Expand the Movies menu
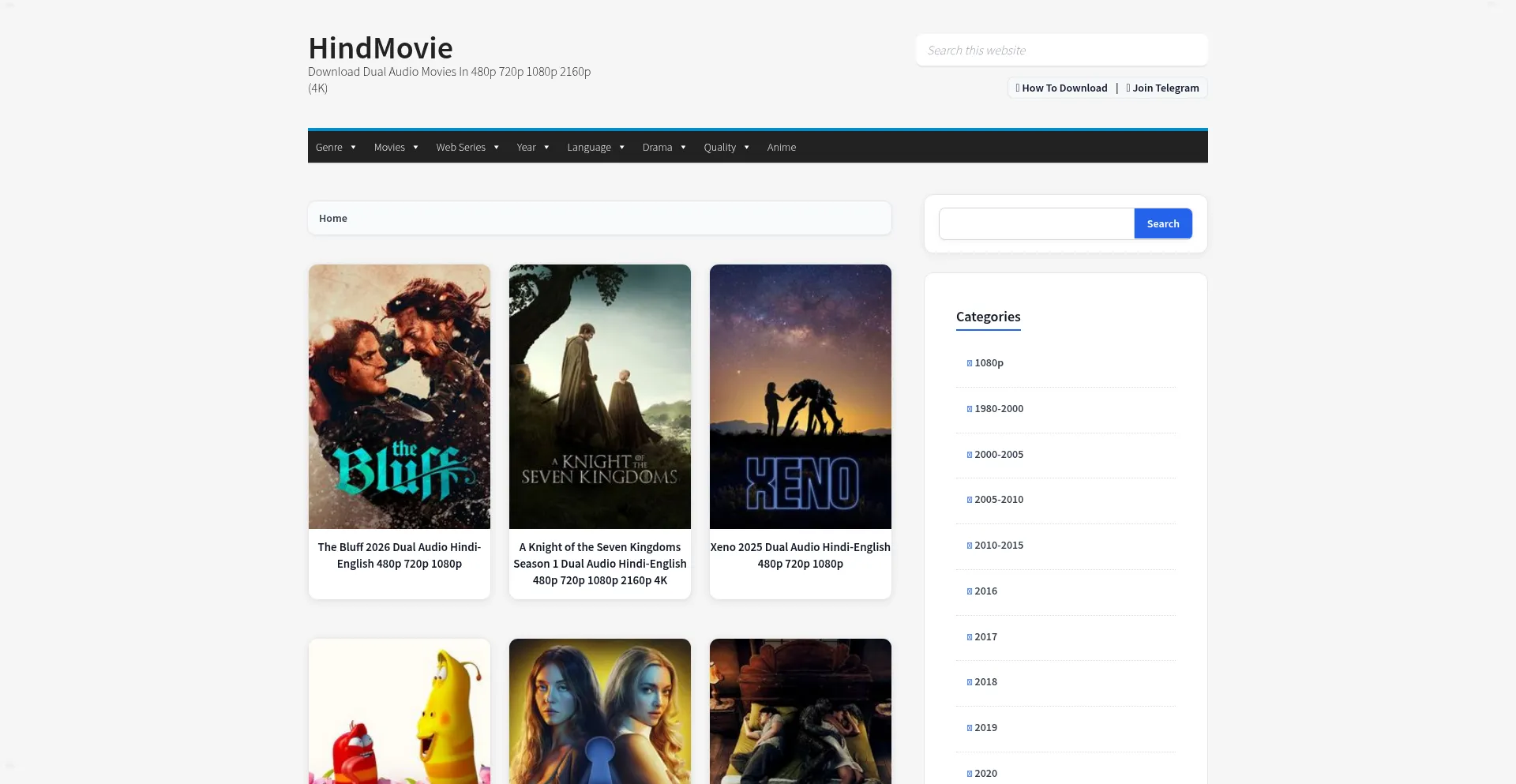The height and width of the screenshot is (784, 1516). coord(396,147)
